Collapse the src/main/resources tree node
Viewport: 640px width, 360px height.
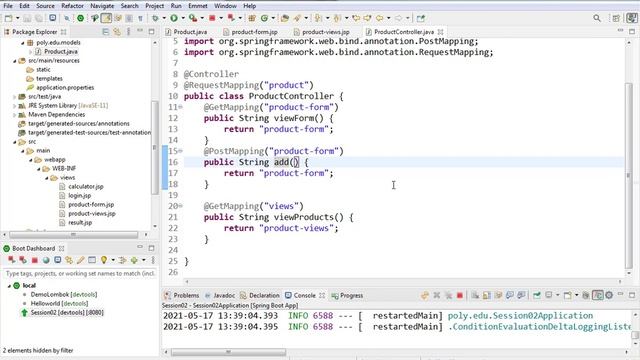click(x=15, y=61)
